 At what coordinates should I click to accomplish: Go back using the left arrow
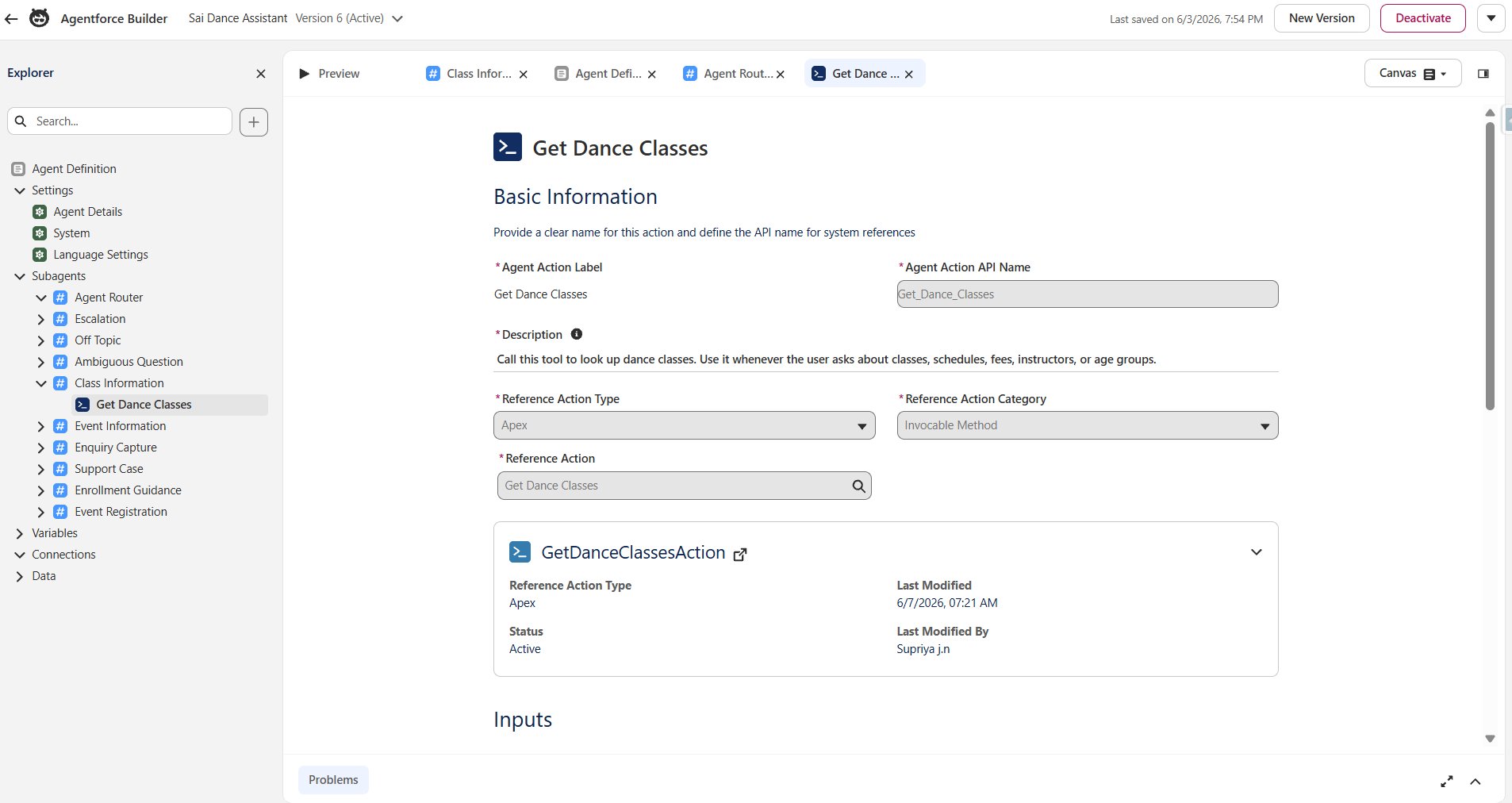[11, 18]
